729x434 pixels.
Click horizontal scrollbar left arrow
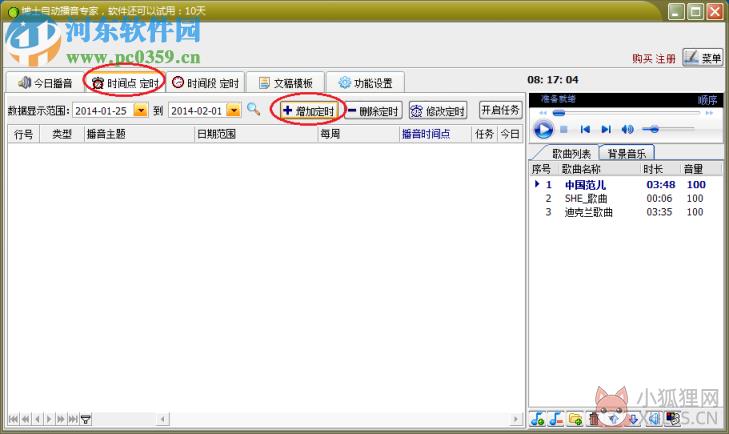[x=162, y=419]
